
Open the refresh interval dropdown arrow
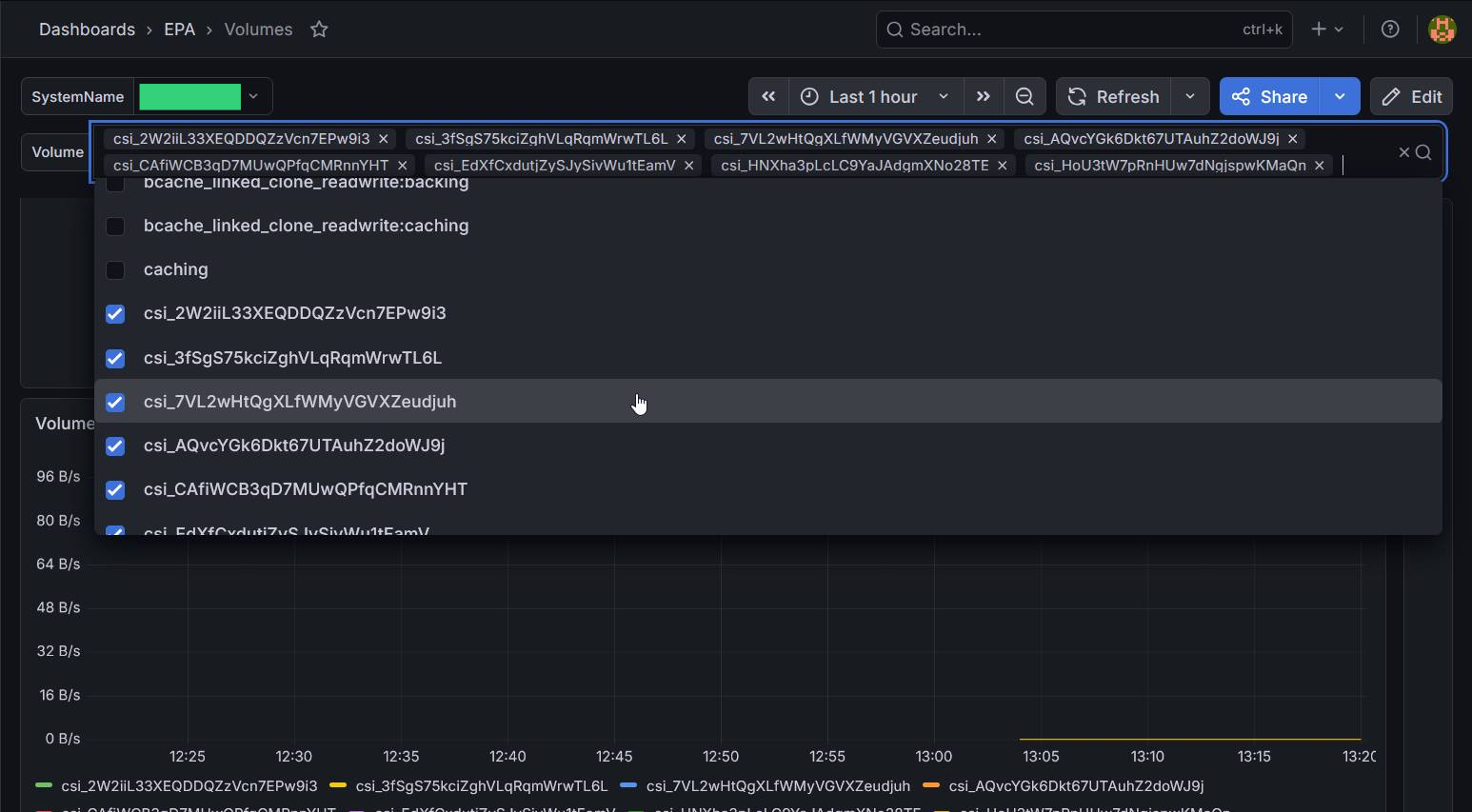click(x=1190, y=96)
